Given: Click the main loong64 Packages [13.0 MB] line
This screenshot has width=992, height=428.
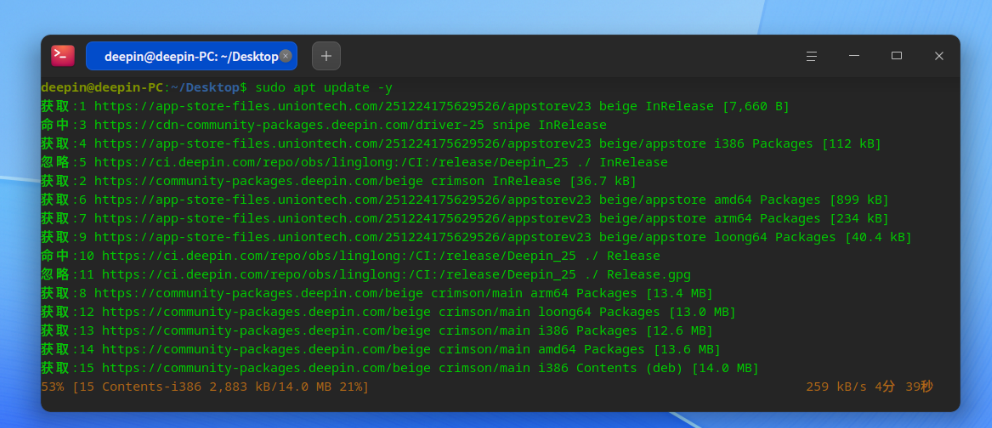Looking at the screenshot, I should point(388,312).
